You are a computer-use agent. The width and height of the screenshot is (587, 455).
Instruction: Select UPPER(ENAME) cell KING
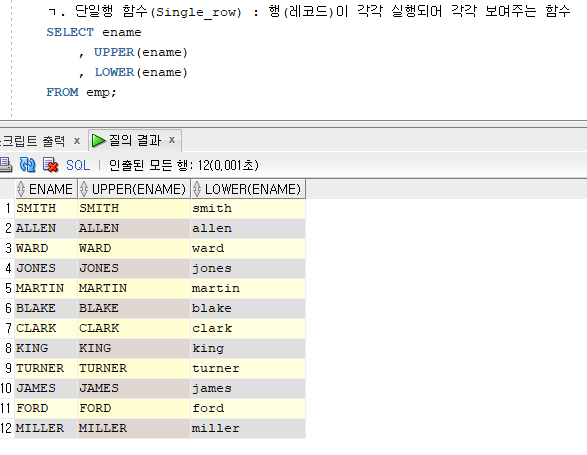click(x=134, y=348)
